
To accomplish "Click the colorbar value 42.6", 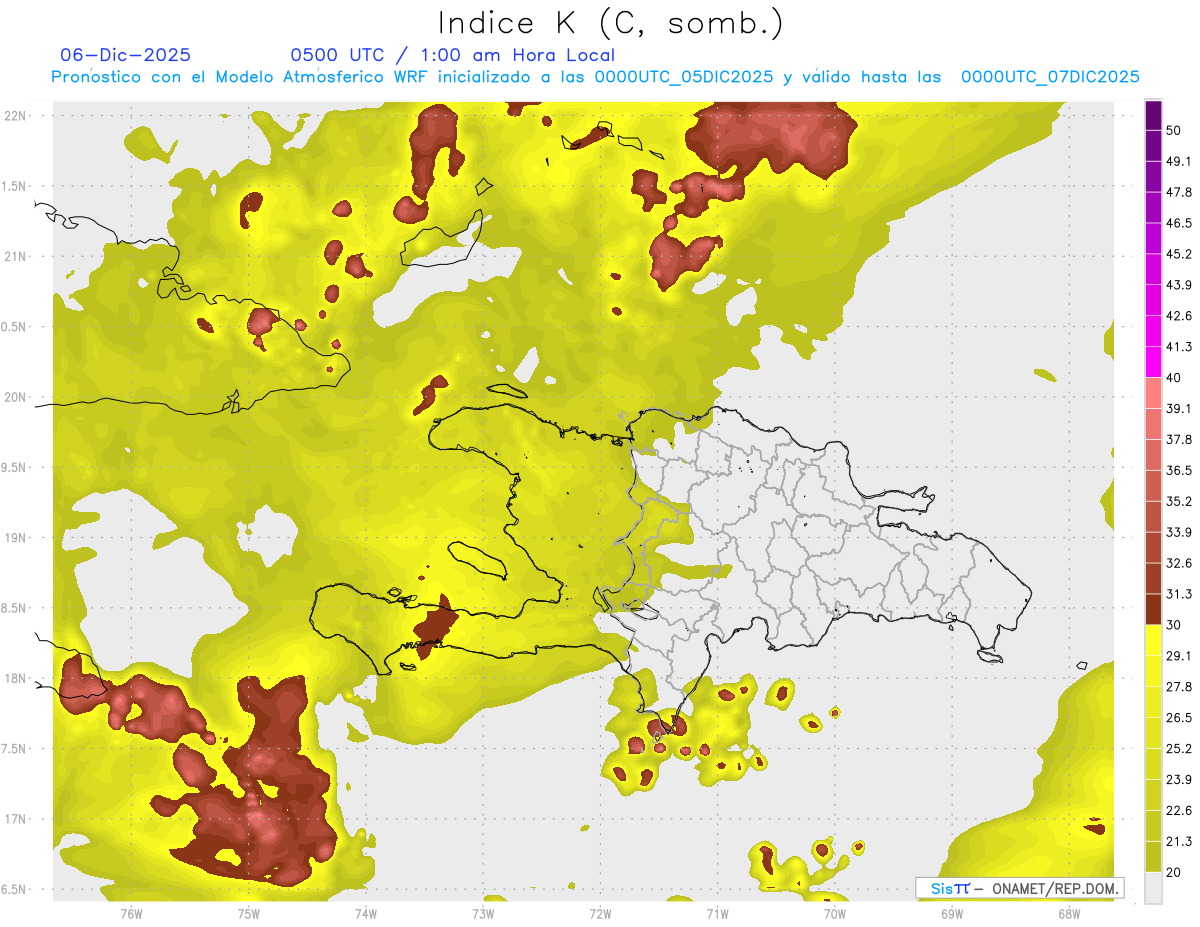I will pos(1179,316).
